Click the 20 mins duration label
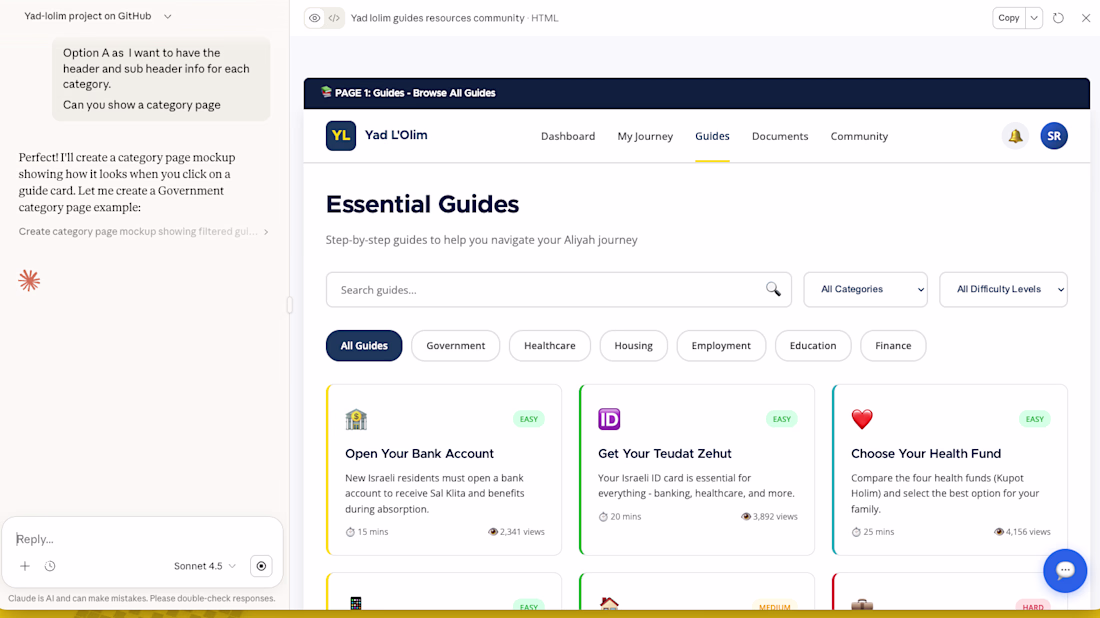1100x618 pixels. [620, 516]
